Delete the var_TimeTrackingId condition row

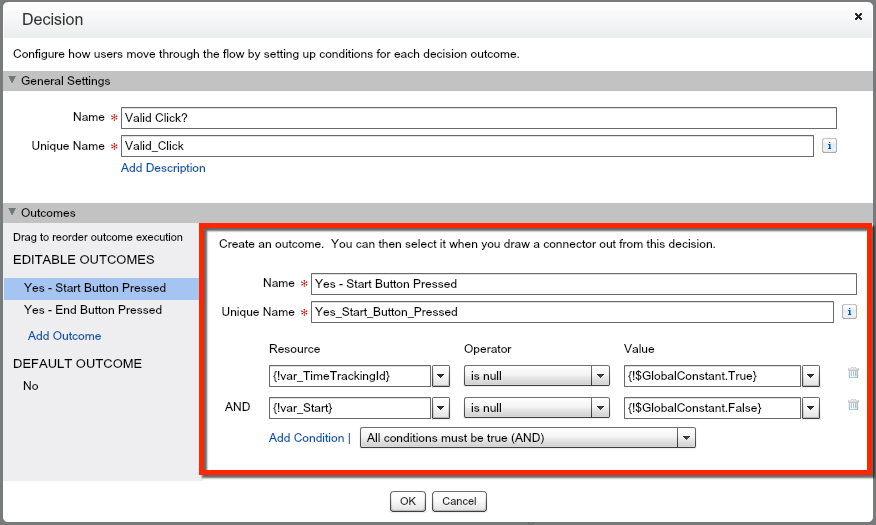click(x=853, y=374)
